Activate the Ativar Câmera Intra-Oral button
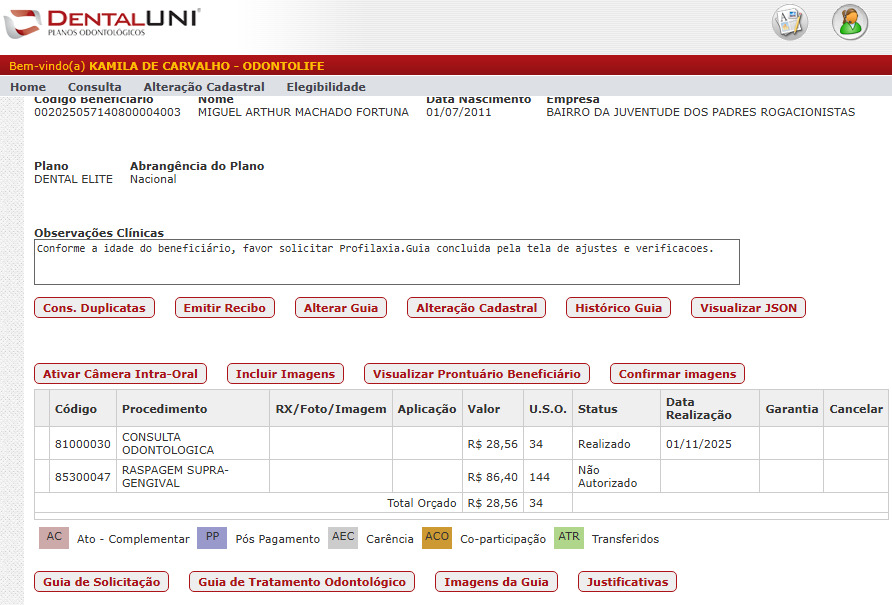The width and height of the screenshot is (892, 605). [x=121, y=374]
